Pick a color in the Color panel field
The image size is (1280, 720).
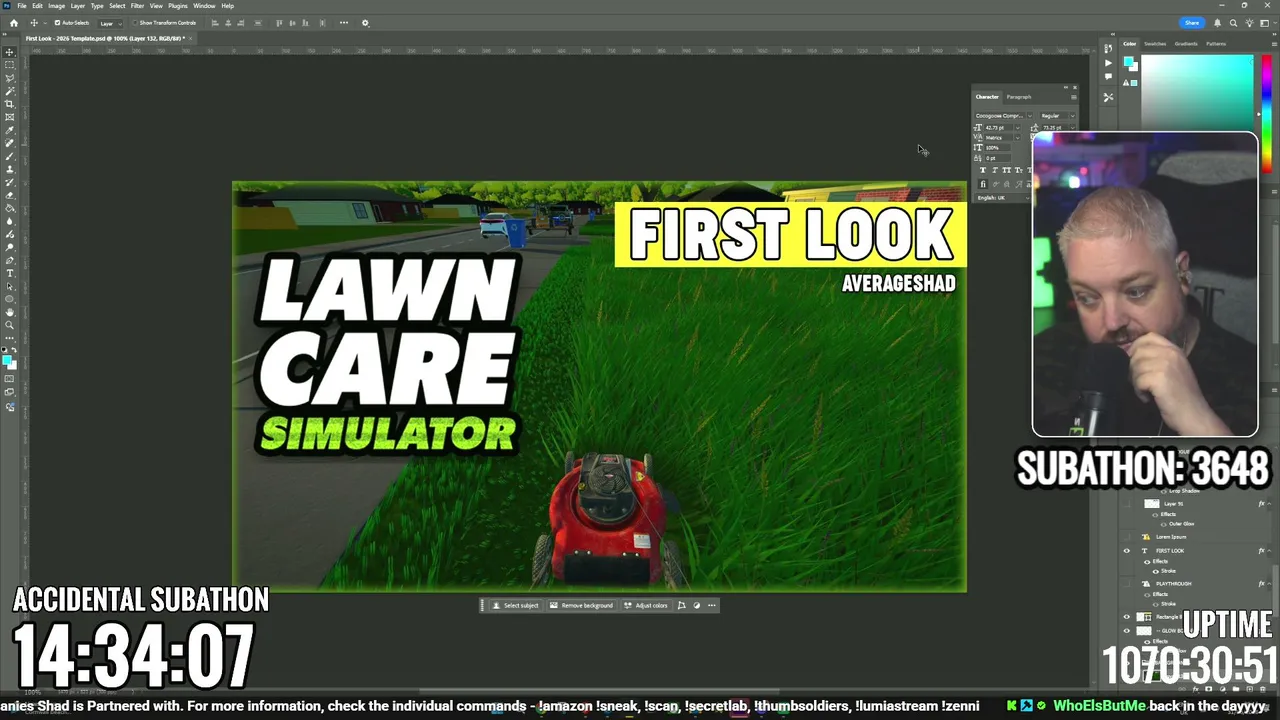(x=1197, y=93)
